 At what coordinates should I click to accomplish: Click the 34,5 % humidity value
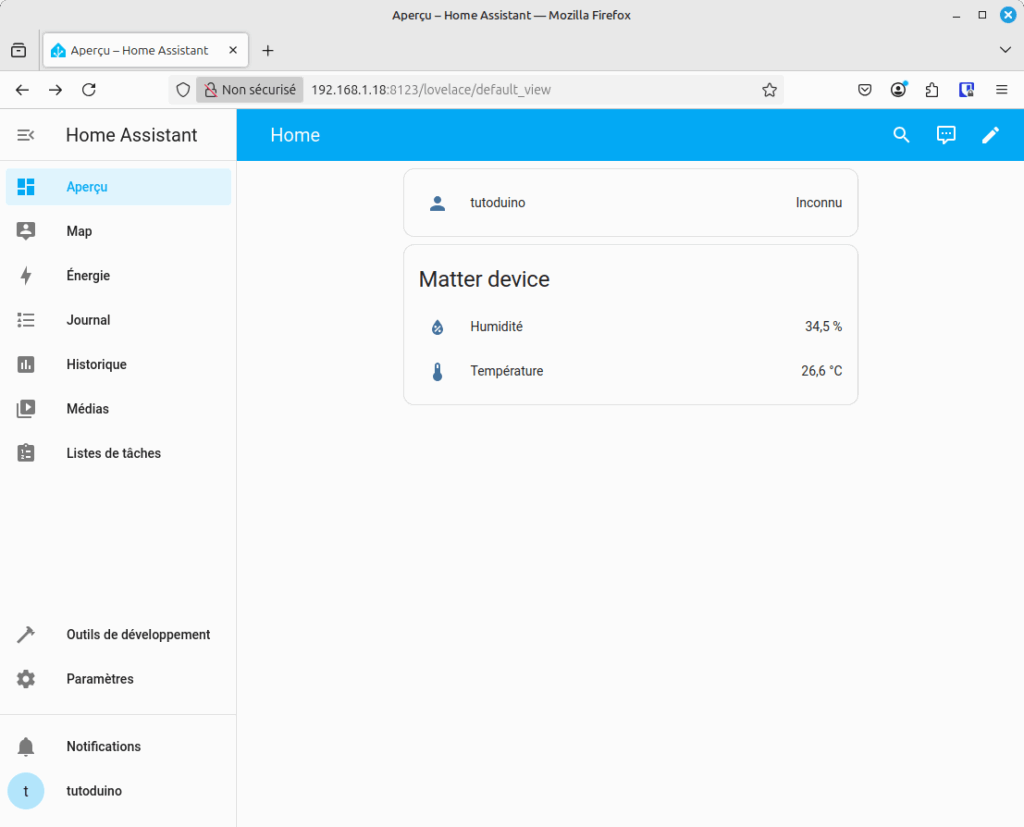coord(823,327)
